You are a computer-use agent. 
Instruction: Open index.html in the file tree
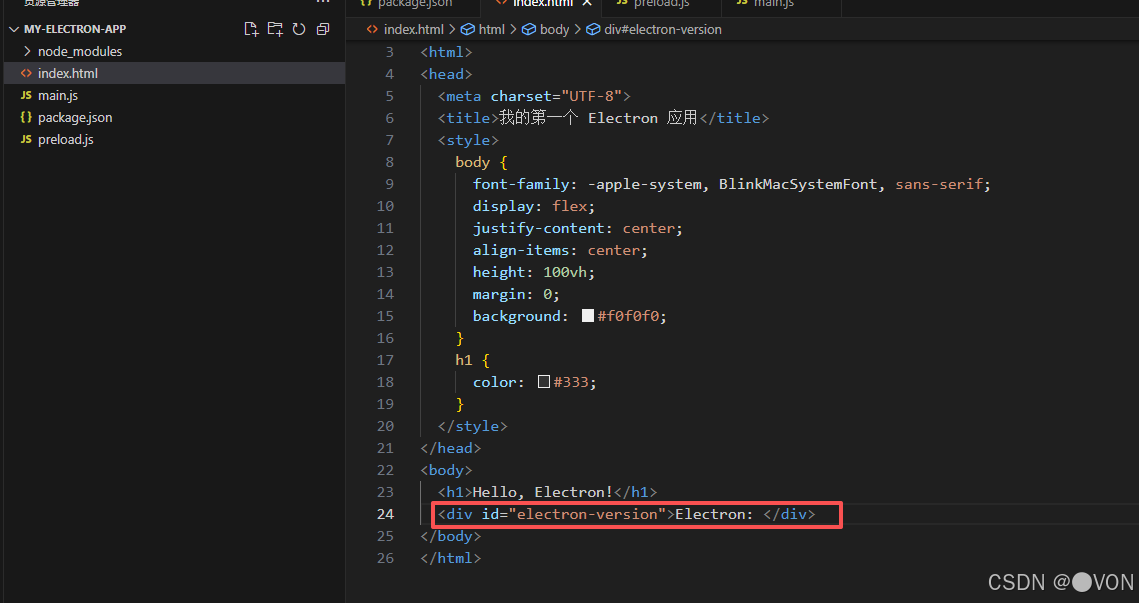point(174,73)
